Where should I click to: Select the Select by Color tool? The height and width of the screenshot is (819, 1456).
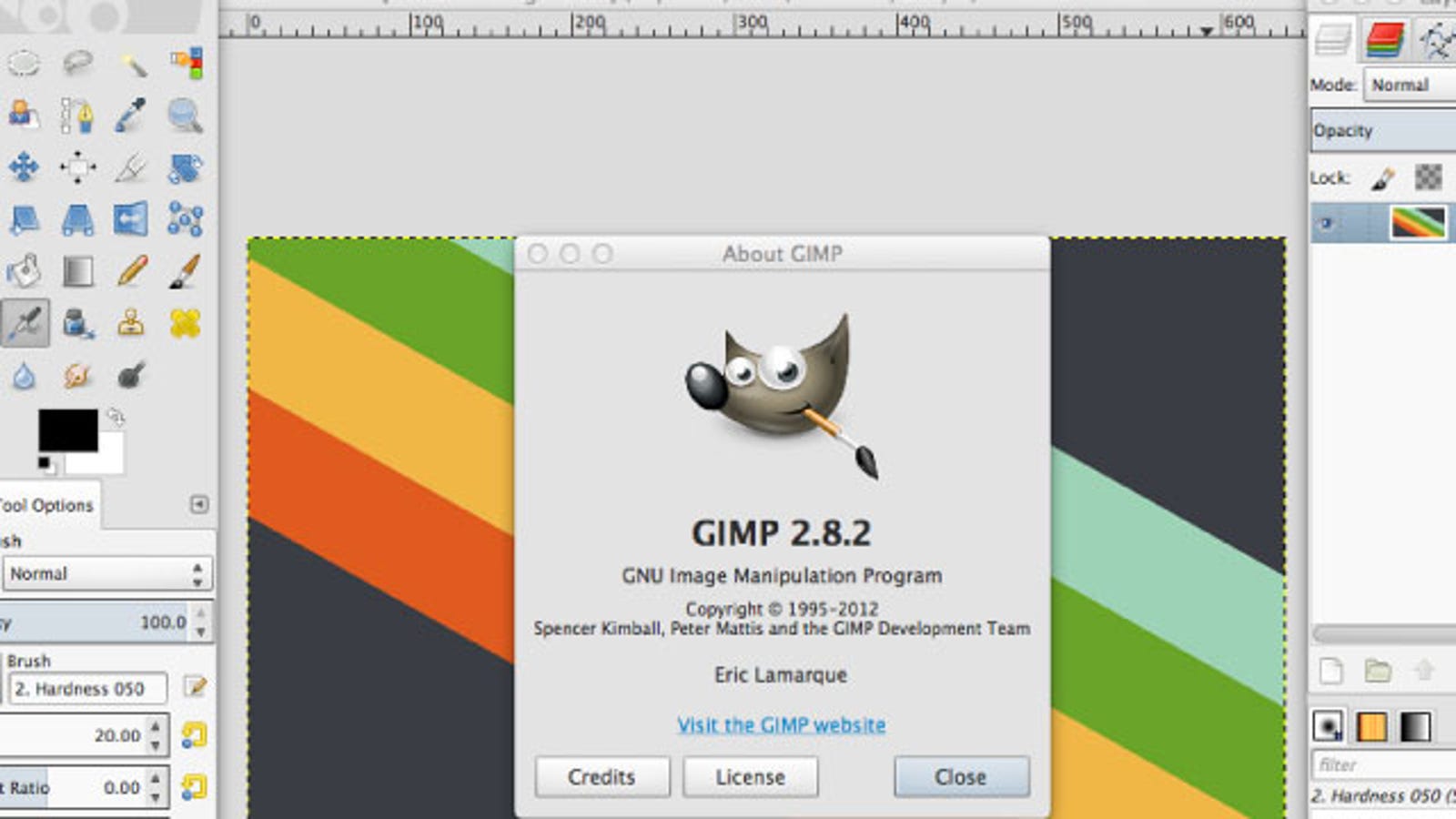coord(186,63)
